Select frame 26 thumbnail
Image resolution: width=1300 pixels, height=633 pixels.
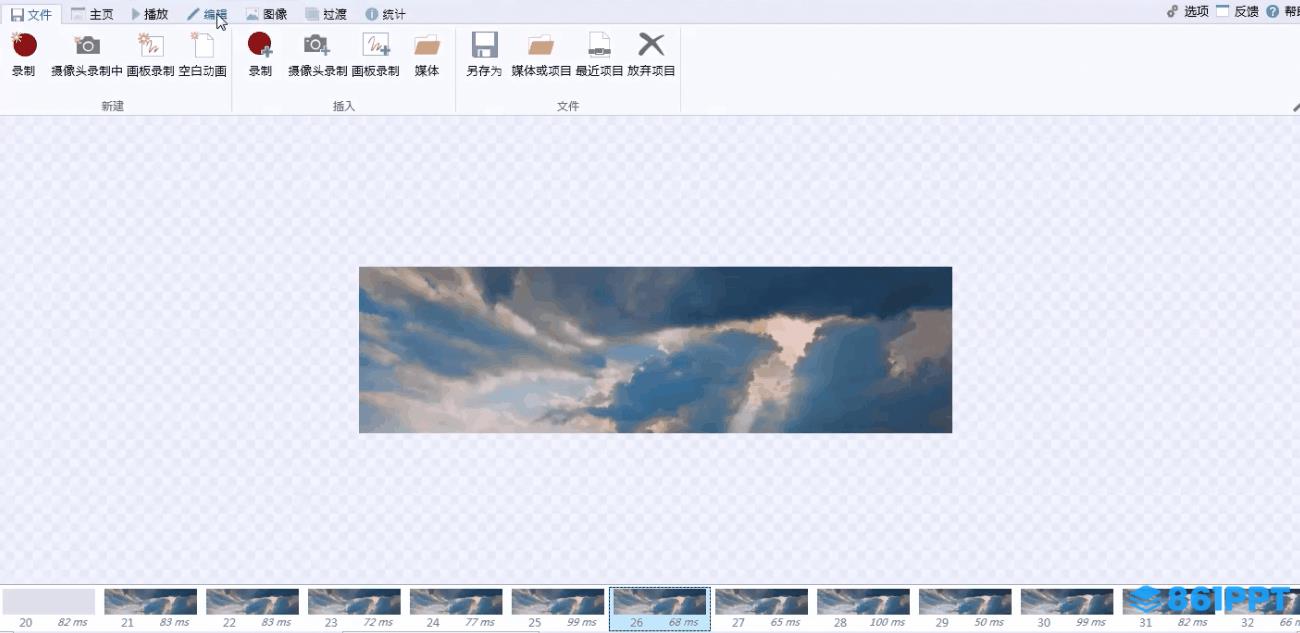(x=660, y=601)
